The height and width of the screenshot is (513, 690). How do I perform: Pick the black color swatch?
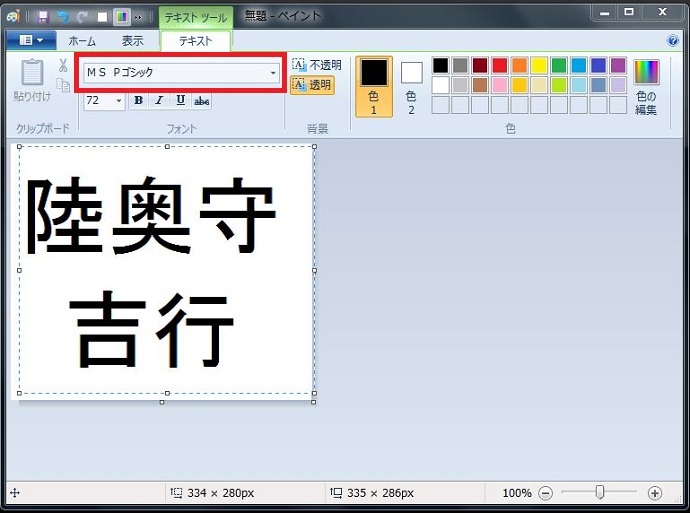(440, 66)
